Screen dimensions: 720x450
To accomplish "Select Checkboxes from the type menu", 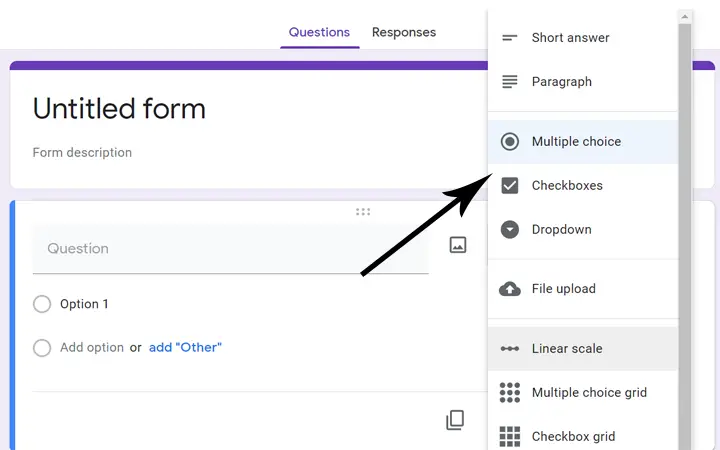I will tap(583, 186).
